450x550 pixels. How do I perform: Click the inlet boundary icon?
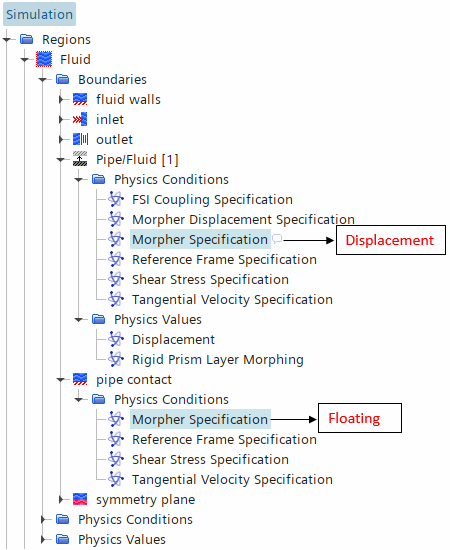pyautogui.click(x=80, y=119)
